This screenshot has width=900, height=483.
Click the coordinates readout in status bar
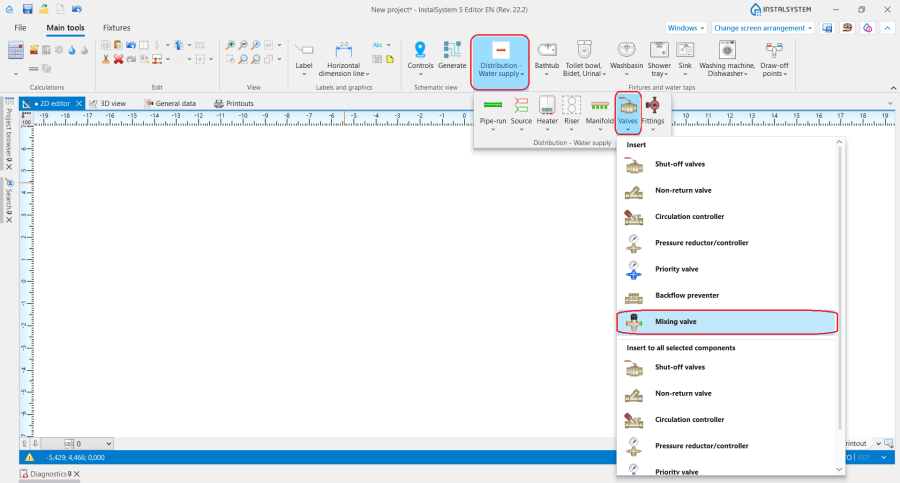[75, 458]
